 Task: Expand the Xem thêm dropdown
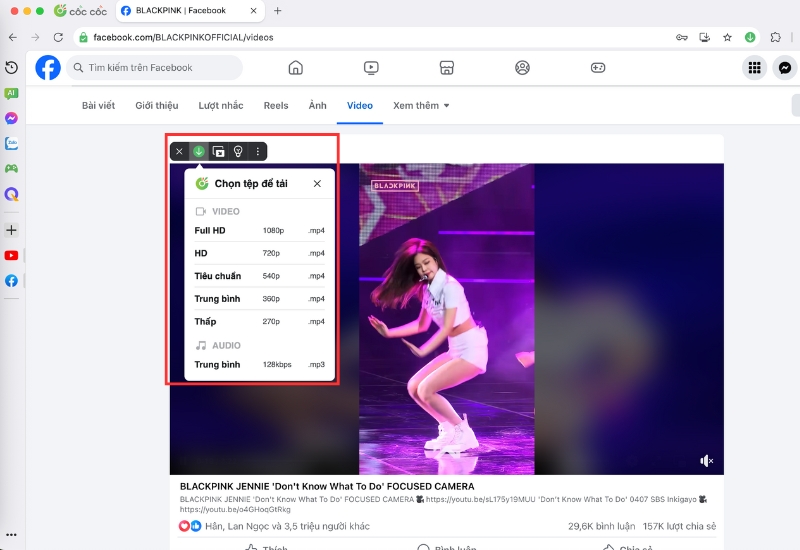click(x=421, y=106)
